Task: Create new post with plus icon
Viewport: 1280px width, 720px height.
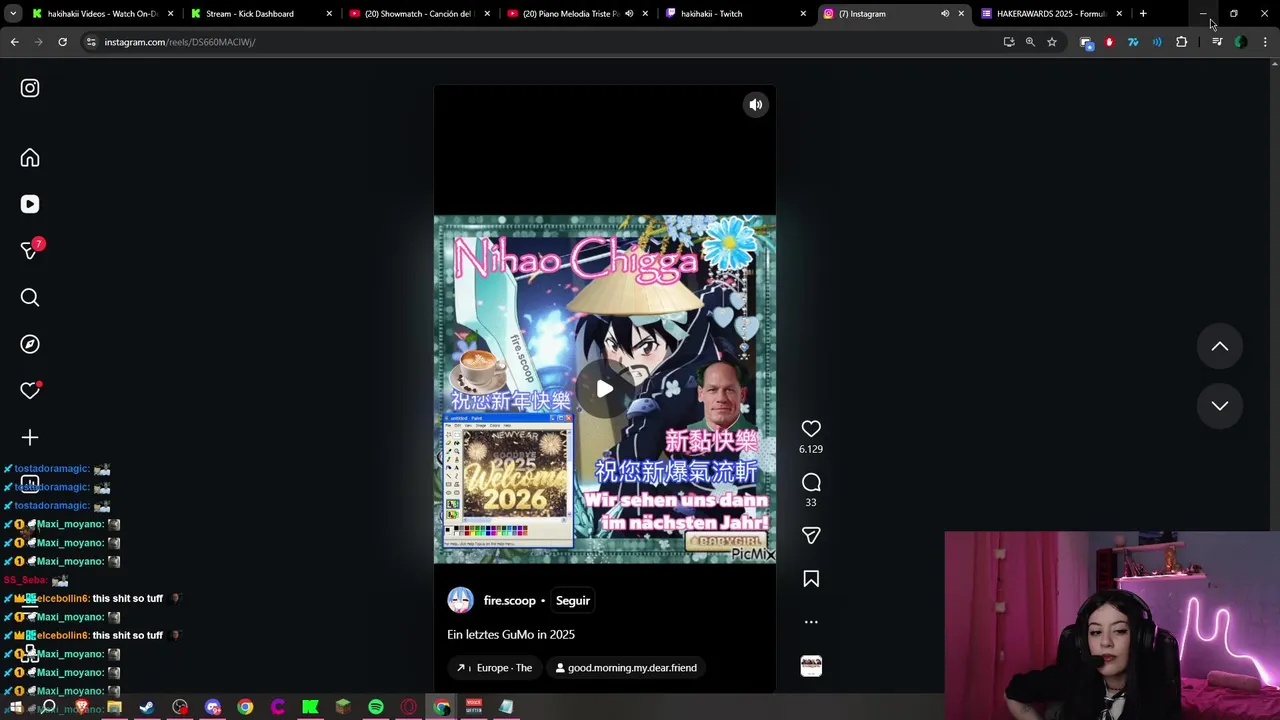Action: click(x=30, y=437)
